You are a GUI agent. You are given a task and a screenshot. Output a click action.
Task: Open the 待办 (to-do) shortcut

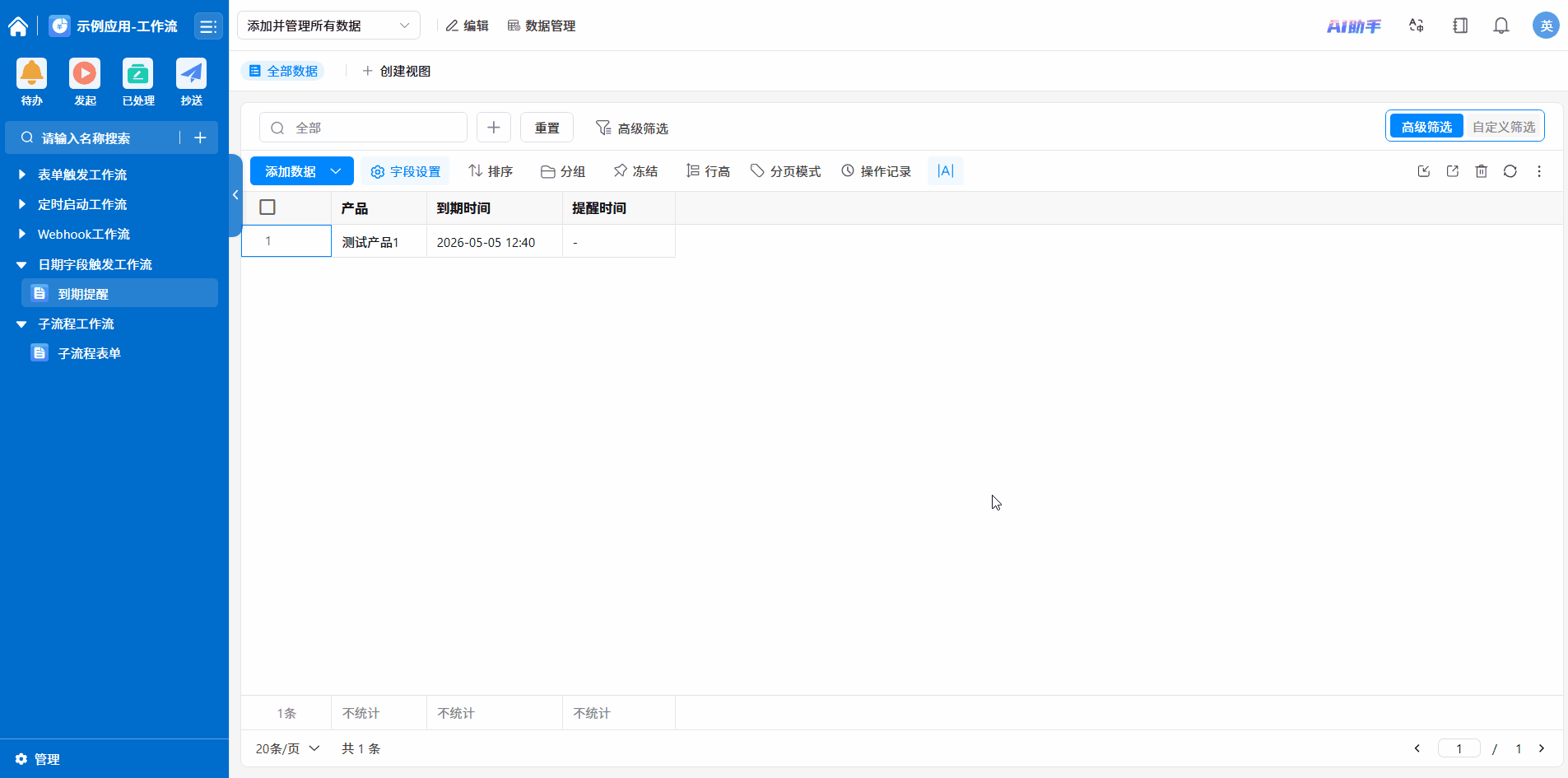(x=32, y=82)
